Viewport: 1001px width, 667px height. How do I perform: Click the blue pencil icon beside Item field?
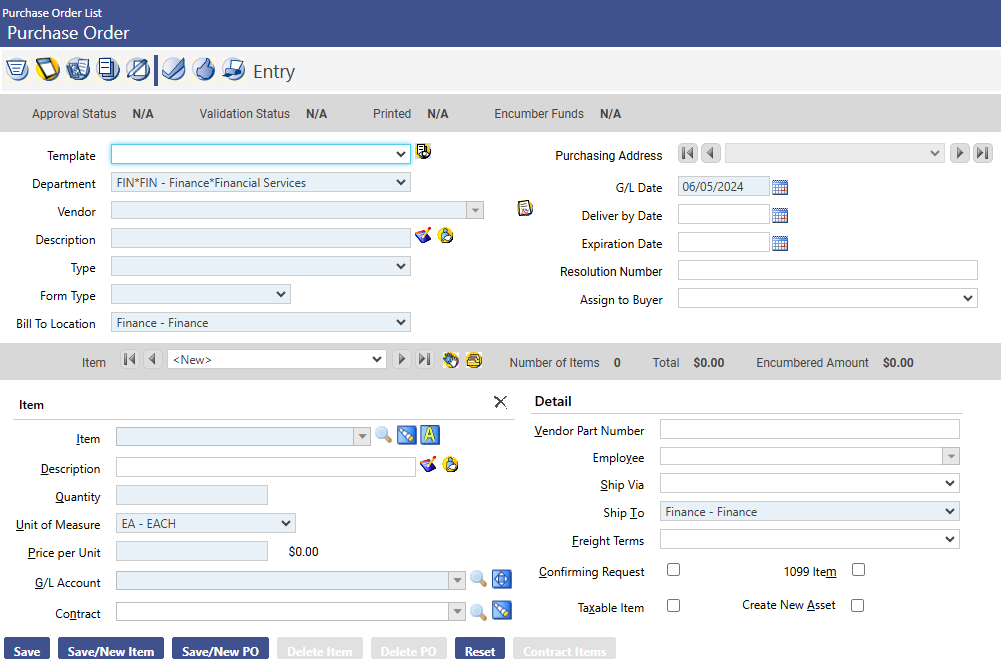tap(407, 435)
